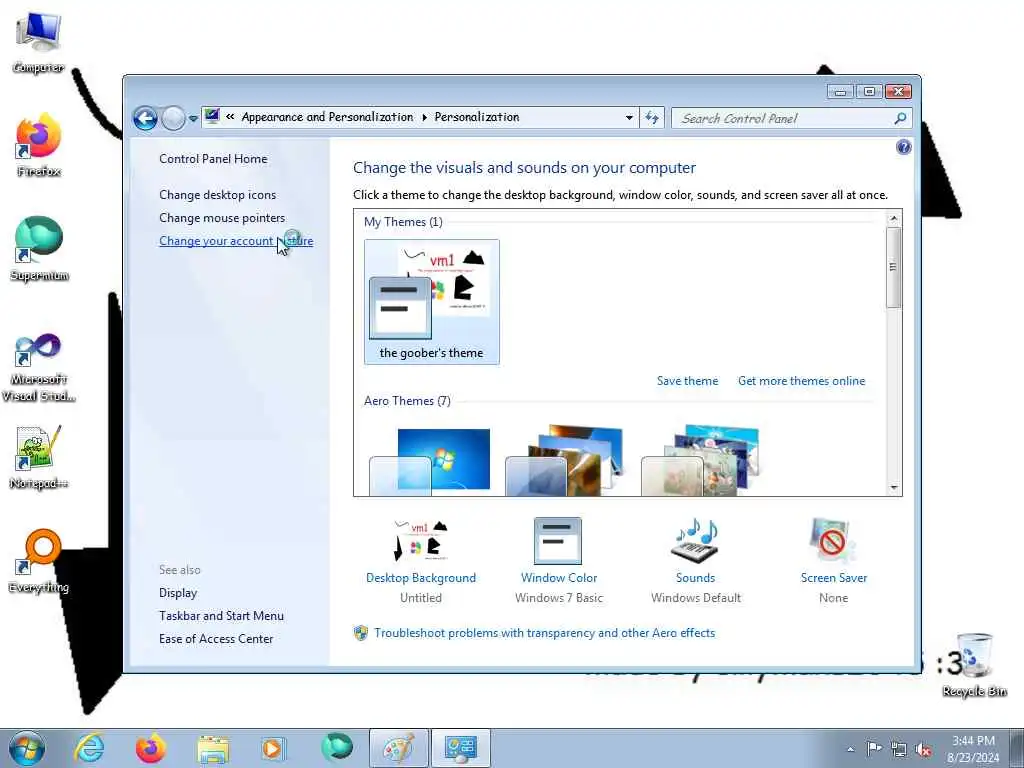This screenshot has height=768, width=1024.
Task: Open Windows Media Player from the taskbar
Action: pyautogui.click(x=273, y=749)
